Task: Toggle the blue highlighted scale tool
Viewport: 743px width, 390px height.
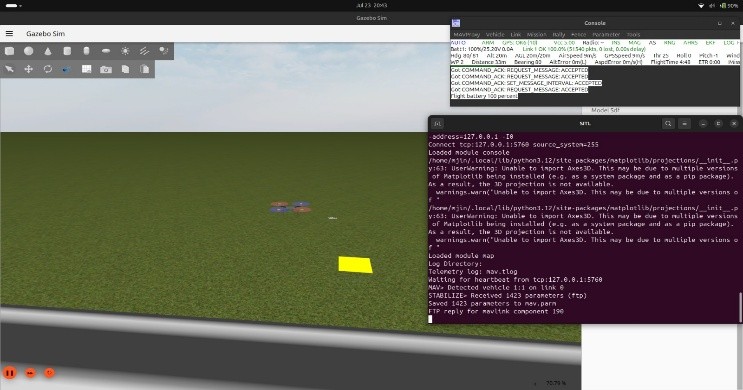Action: click(67, 69)
